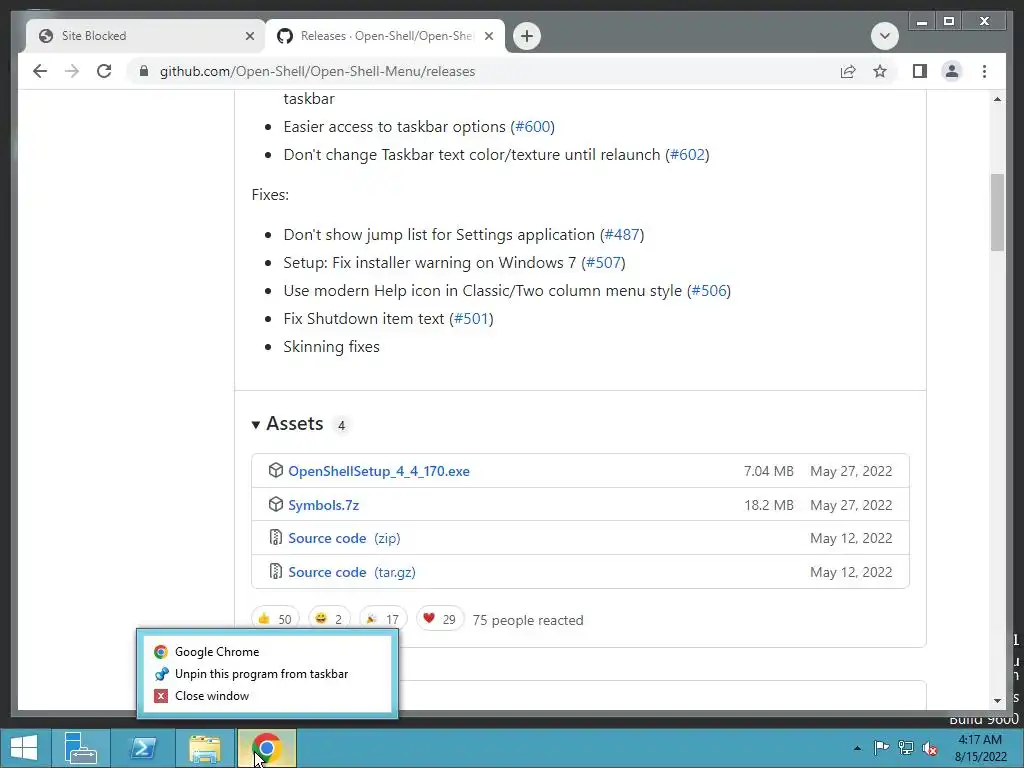Screen dimensions: 1024x768
Task: Open the Chrome profile avatar
Action: [952, 71]
